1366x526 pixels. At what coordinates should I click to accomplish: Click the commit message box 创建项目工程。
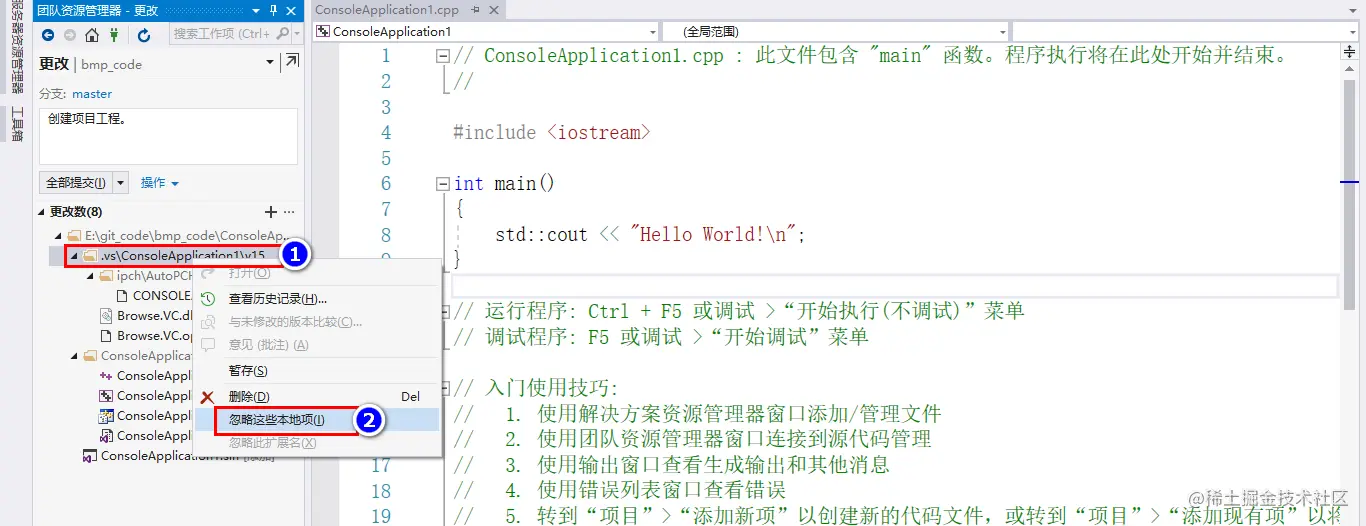pyautogui.click(x=168, y=136)
